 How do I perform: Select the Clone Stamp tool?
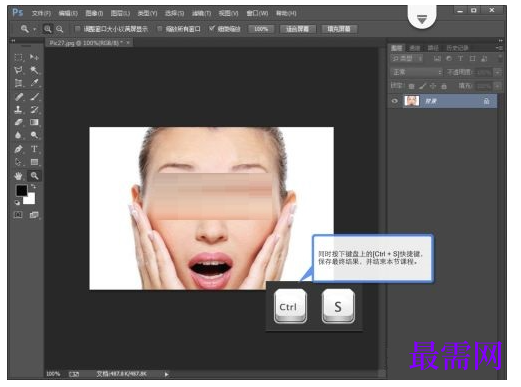(x=19, y=109)
